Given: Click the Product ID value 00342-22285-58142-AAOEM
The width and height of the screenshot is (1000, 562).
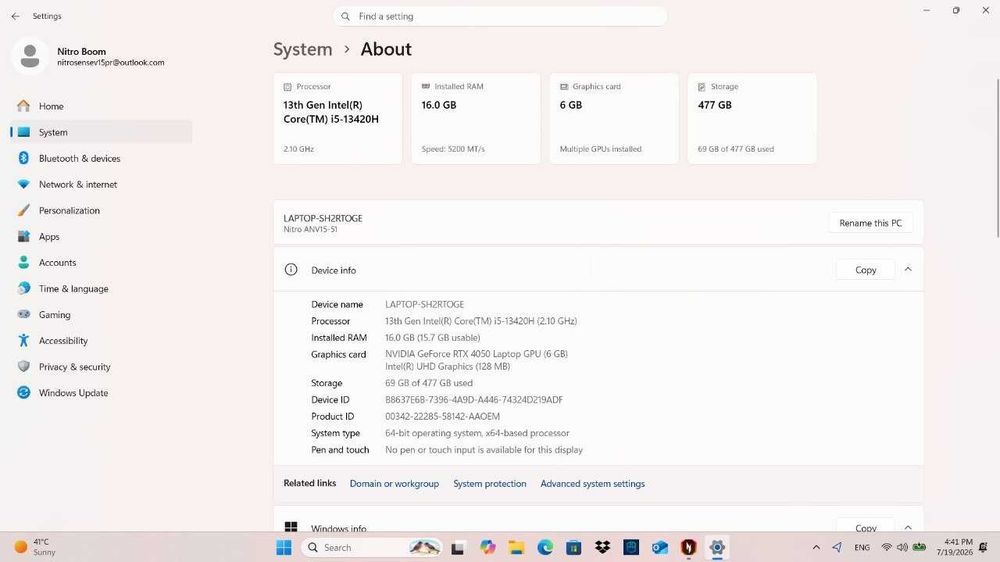Looking at the screenshot, I should tap(443, 416).
